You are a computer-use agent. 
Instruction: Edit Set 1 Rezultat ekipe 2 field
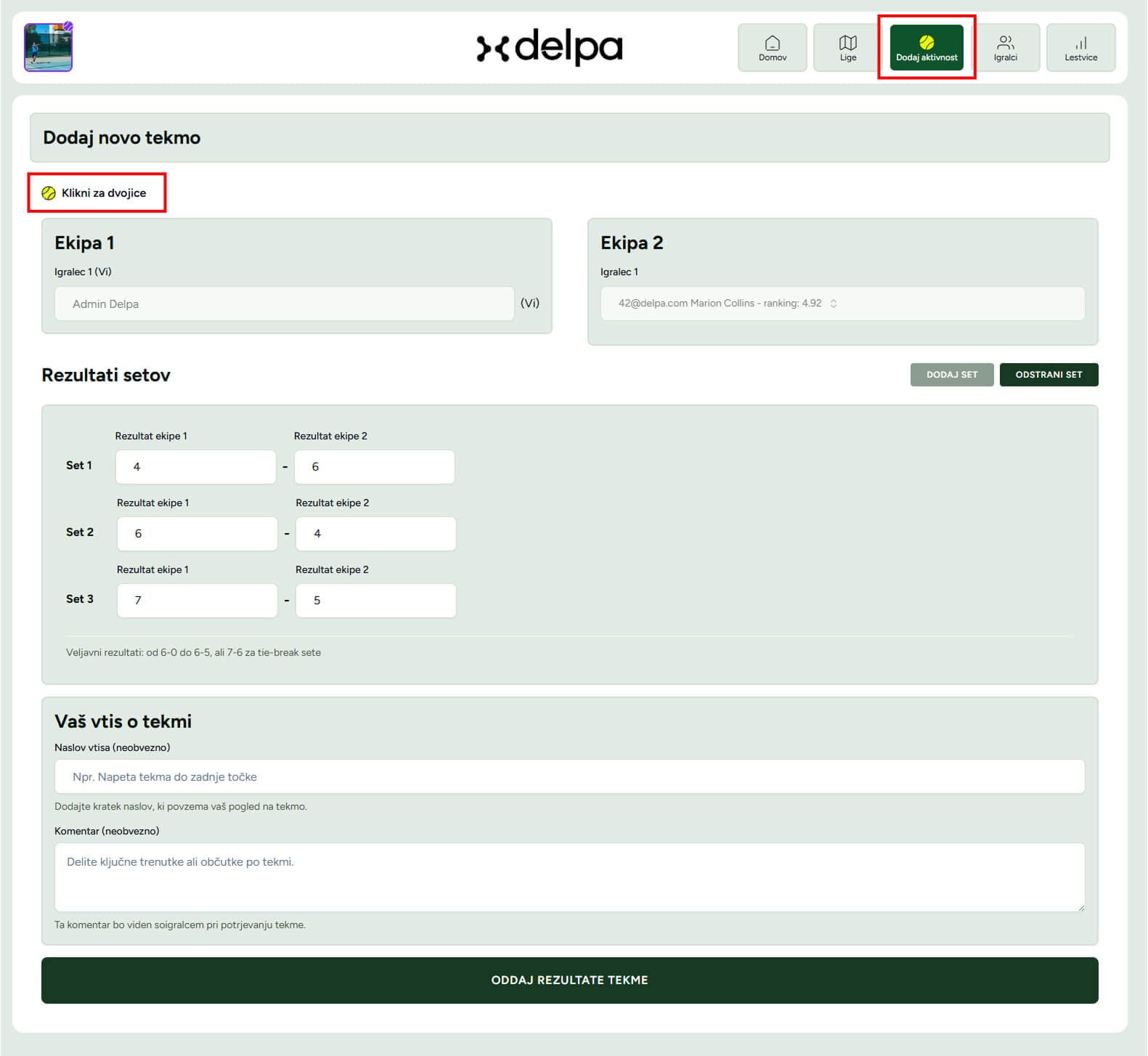(x=375, y=467)
